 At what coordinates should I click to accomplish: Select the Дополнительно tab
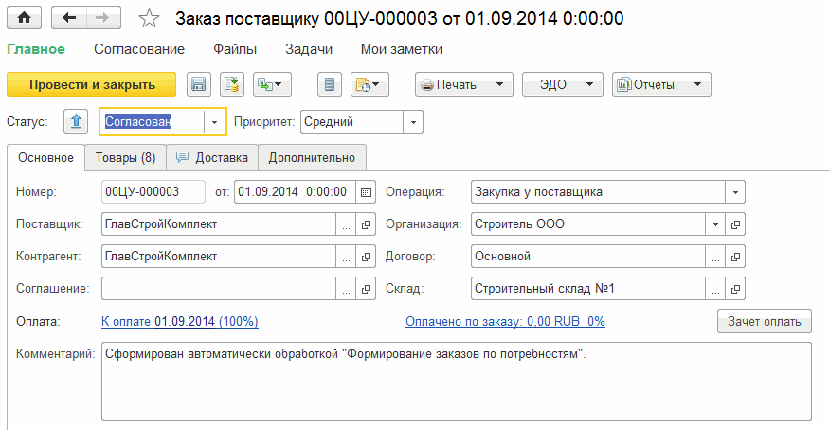(x=312, y=158)
